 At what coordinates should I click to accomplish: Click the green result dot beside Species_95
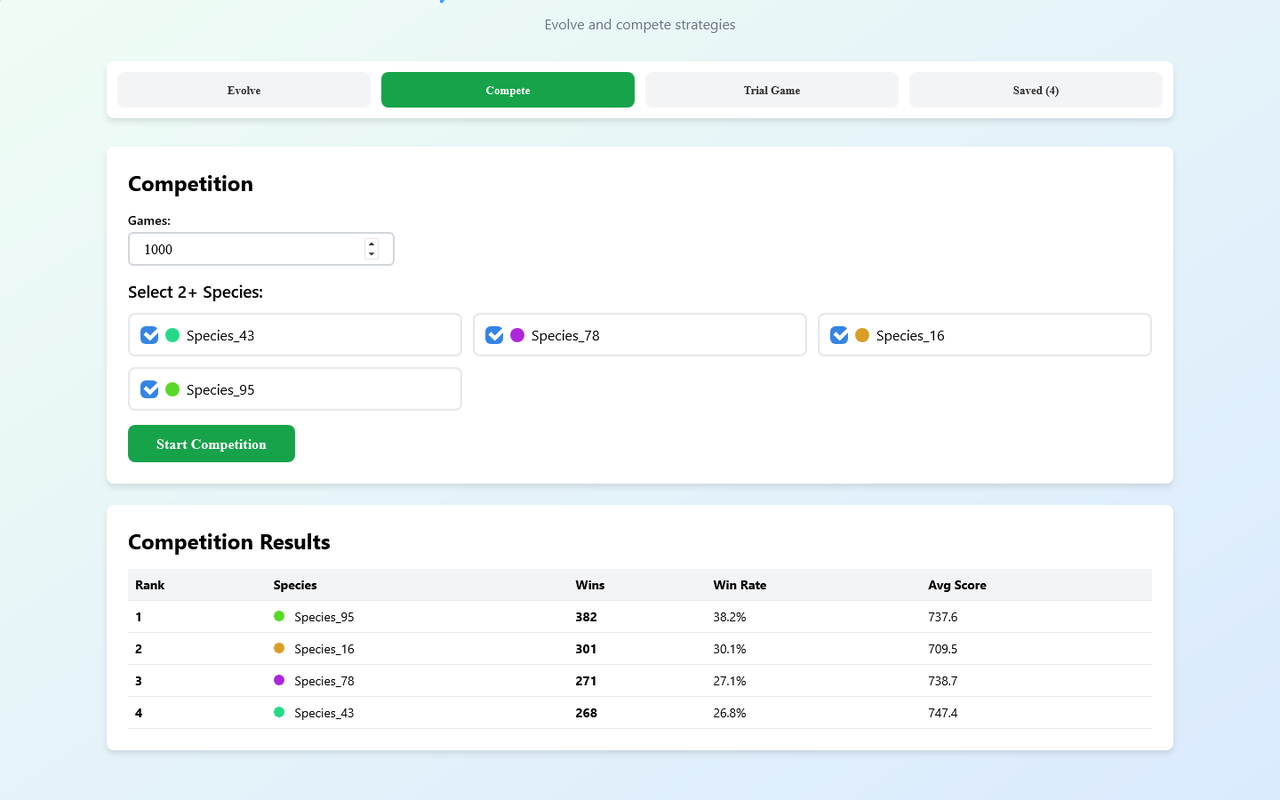(279, 616)
